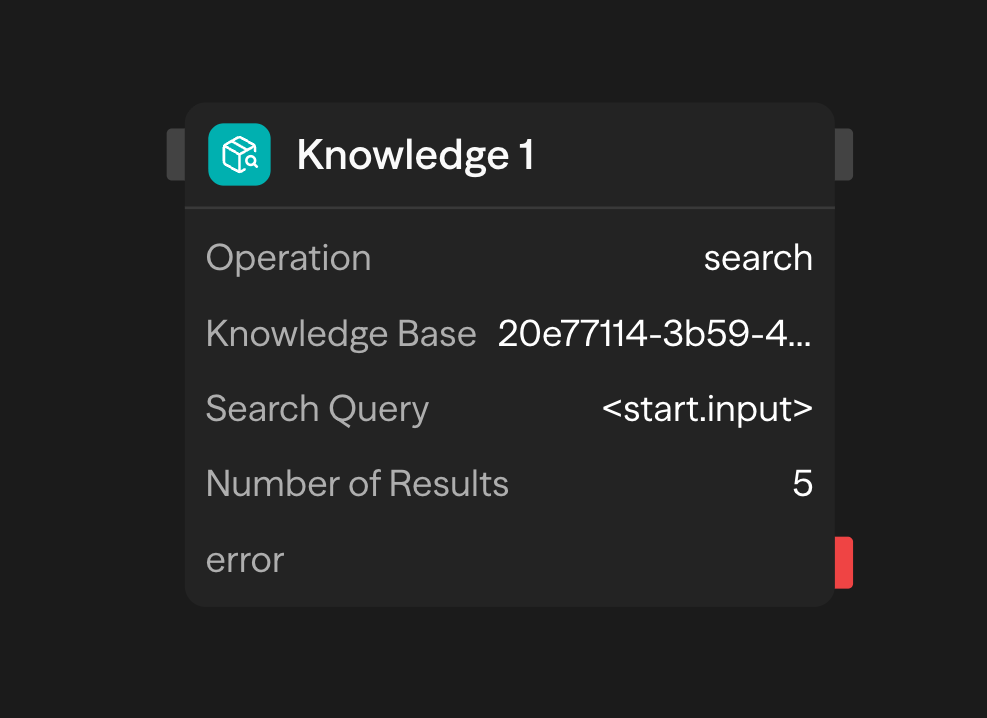Click the Number of Results label
The height and width of the screenshot is (718, 987).
[357, 484]
